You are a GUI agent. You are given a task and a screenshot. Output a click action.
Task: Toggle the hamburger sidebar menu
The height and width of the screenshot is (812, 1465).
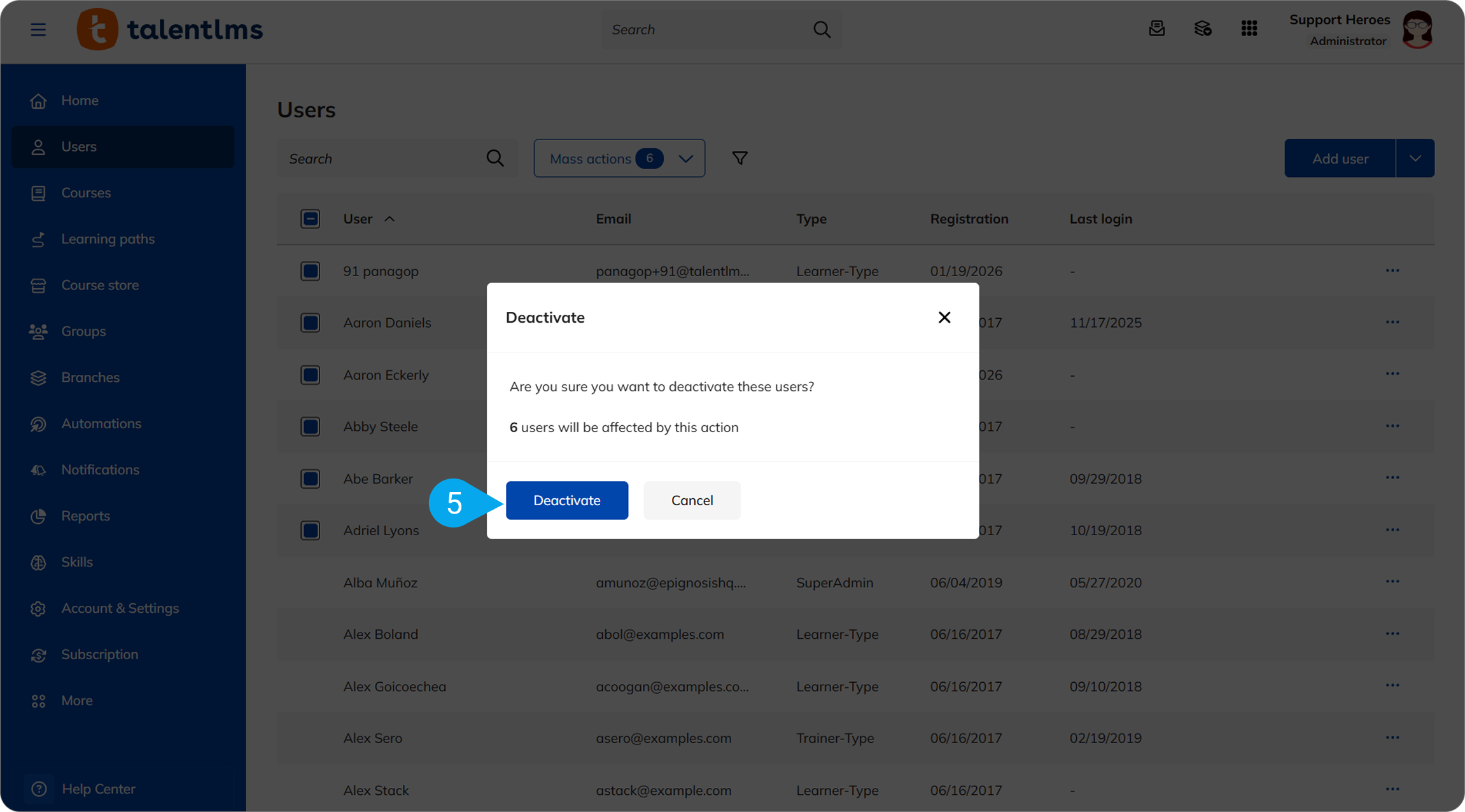38,29
